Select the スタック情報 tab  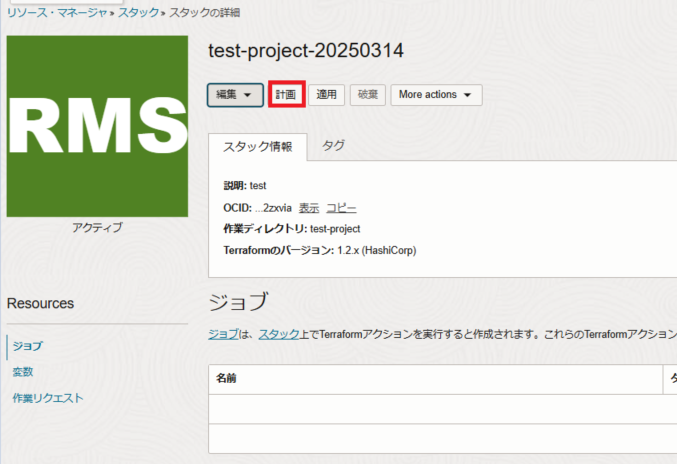[258, 147]
